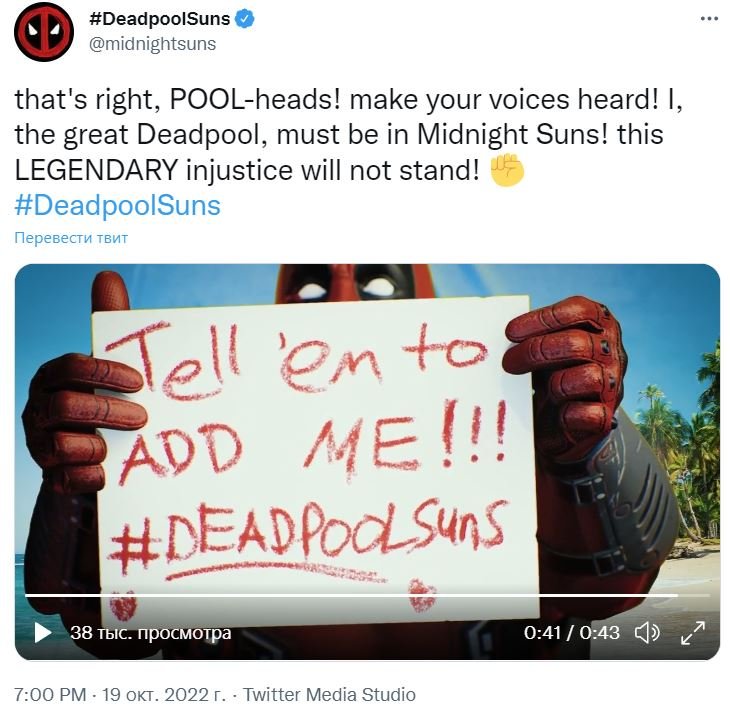Image resolution: width=730 pixels, height=711 pixels.
Task: Click the blue verified badge
Action: click(x=245, y=19)
